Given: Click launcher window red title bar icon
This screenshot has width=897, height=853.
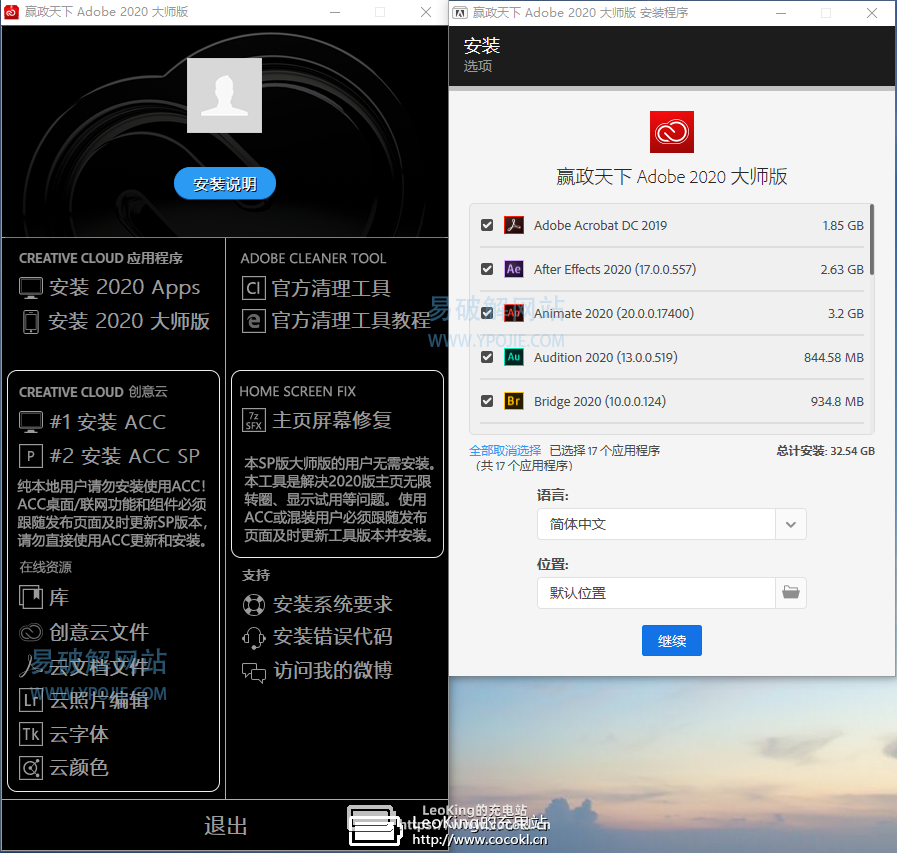Looking at the screenshot, I should (11, 12).
